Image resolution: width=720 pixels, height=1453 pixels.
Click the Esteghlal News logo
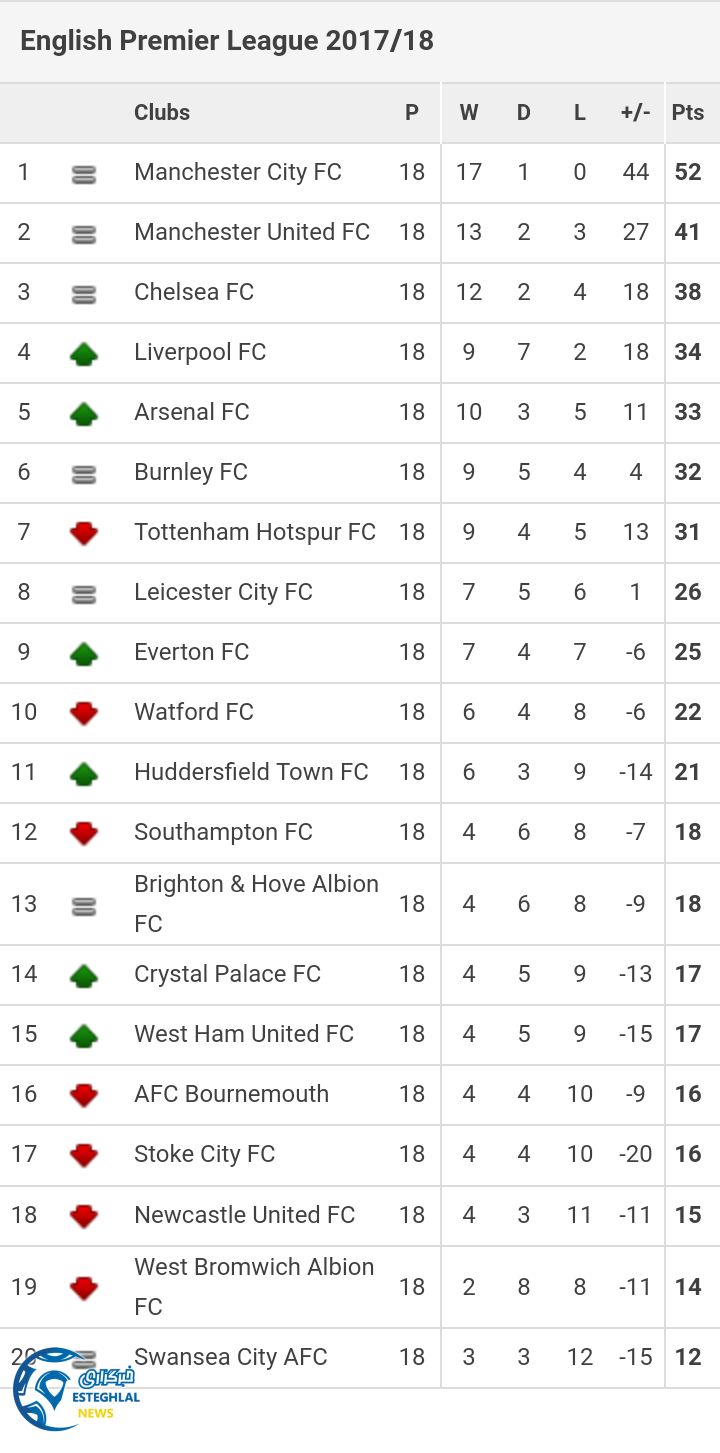[x=75, y=1390]
